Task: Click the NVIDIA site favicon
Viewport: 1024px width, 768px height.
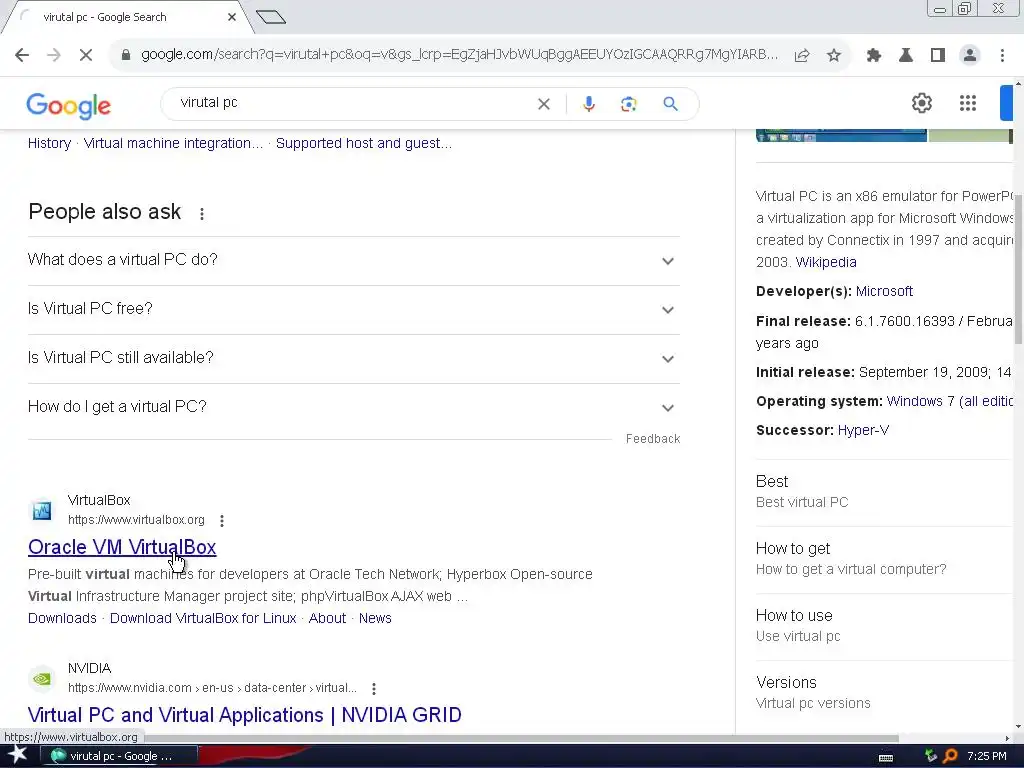Action: 42,679
